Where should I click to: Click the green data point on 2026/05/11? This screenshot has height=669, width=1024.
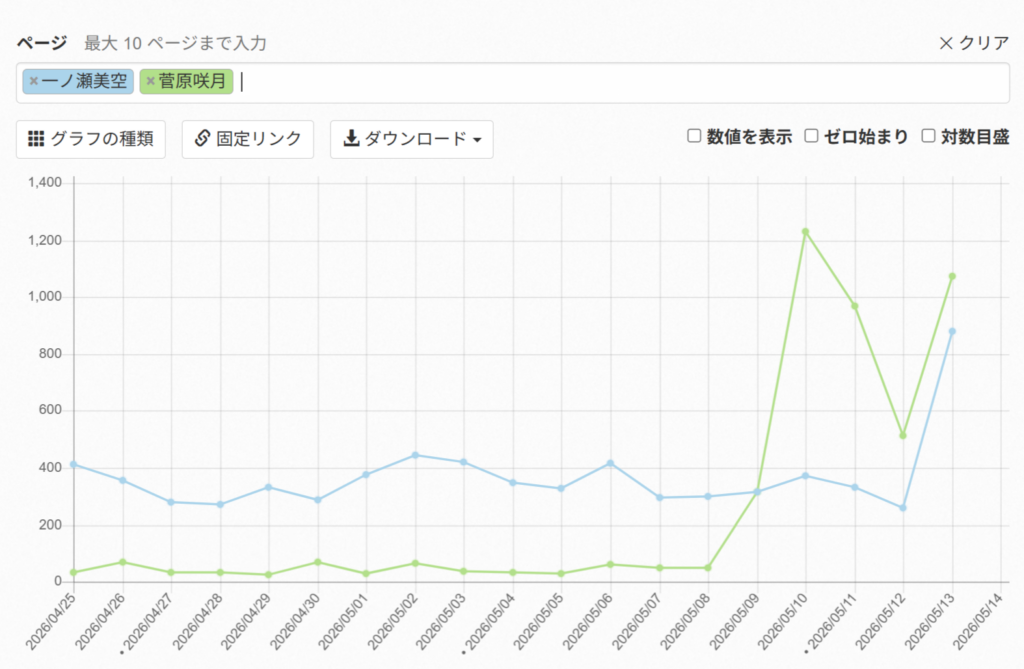tap(854, 306)
